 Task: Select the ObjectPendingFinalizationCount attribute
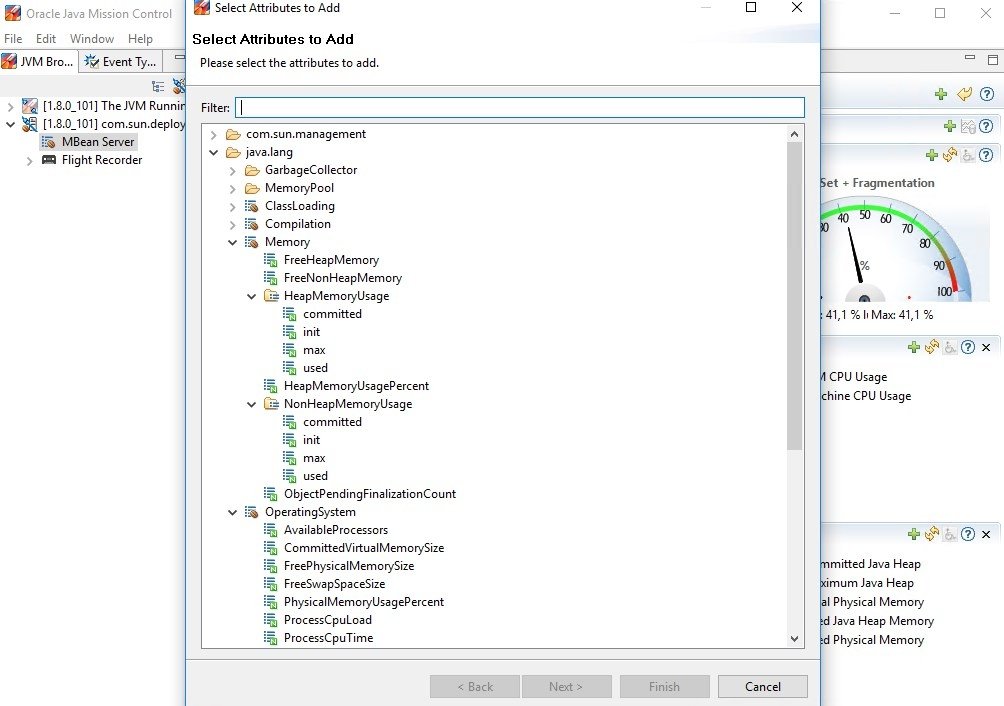[370, 494]
